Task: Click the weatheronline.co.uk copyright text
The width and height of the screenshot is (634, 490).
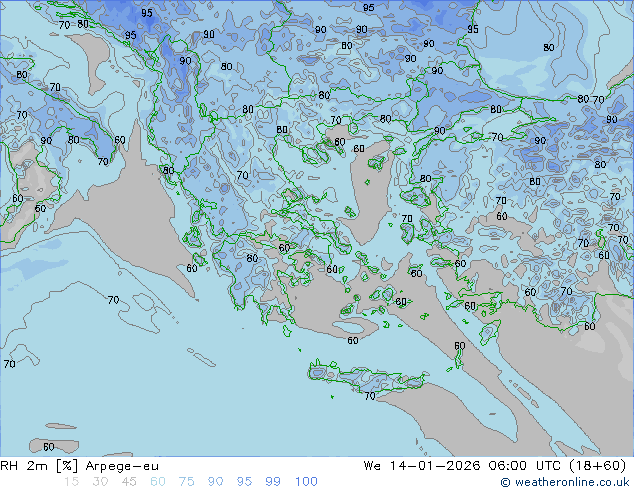Action: tap(565, 482)
